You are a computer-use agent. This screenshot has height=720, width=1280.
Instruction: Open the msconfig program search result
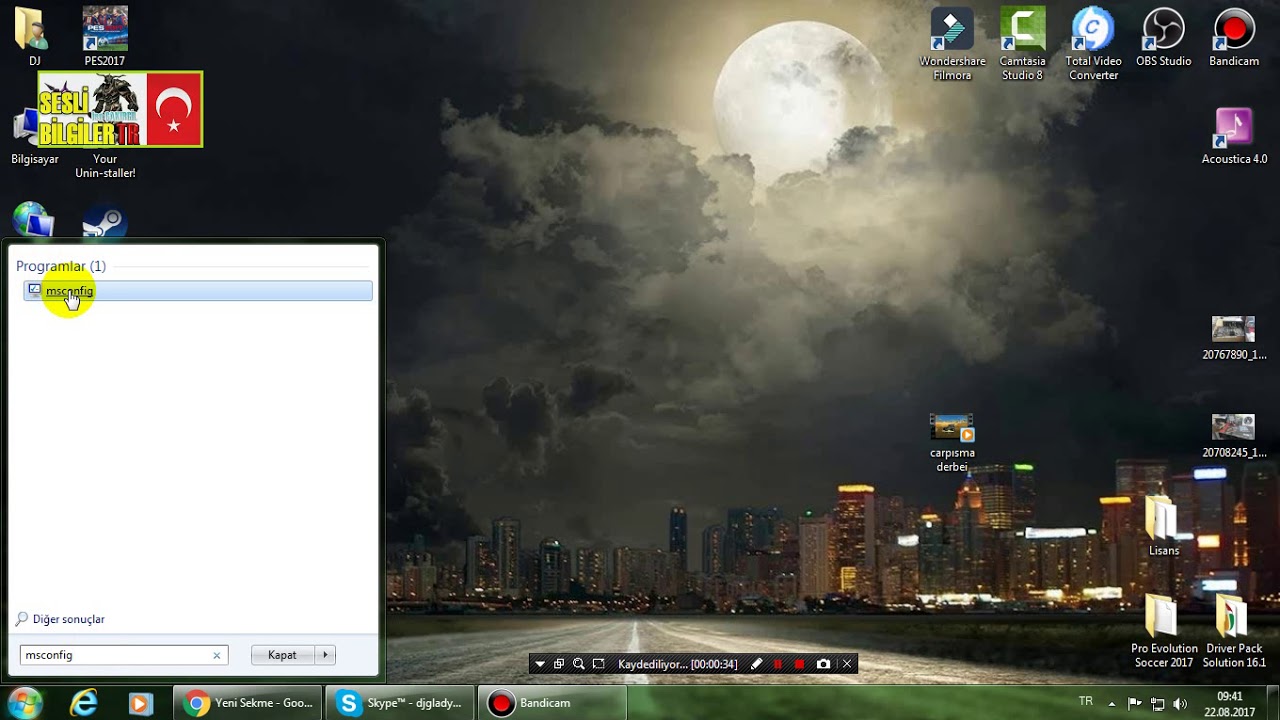[69, 291]
